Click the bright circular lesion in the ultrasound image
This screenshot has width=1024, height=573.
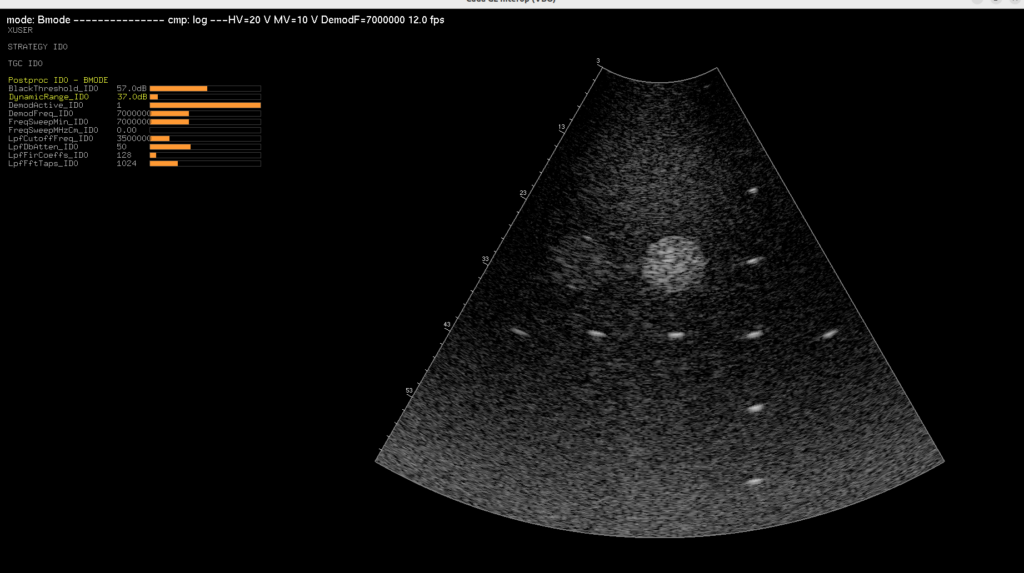(x=674, y=264)
